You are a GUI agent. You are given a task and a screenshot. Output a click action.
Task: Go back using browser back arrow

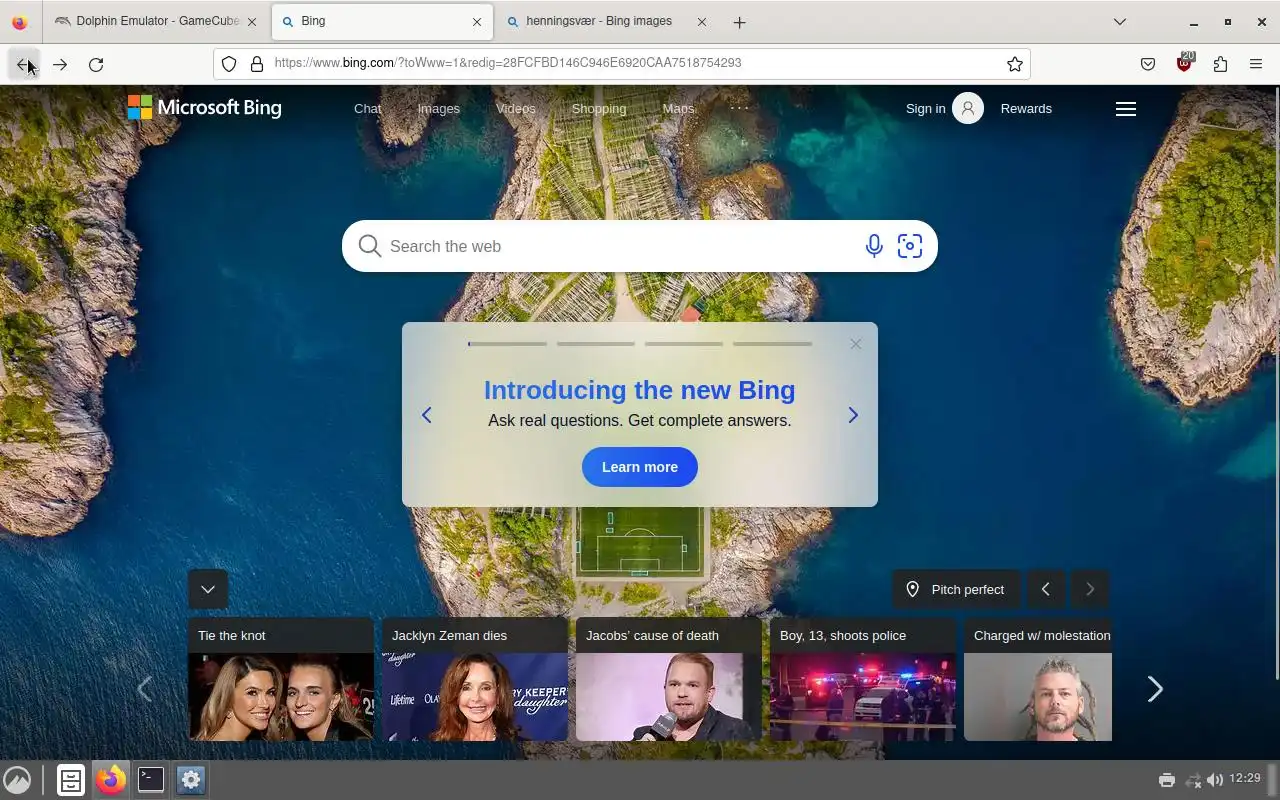click(x=24, y=64)
